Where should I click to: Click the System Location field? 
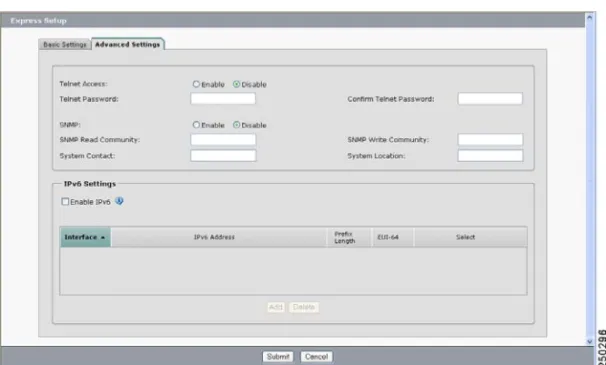coord(490,155)
